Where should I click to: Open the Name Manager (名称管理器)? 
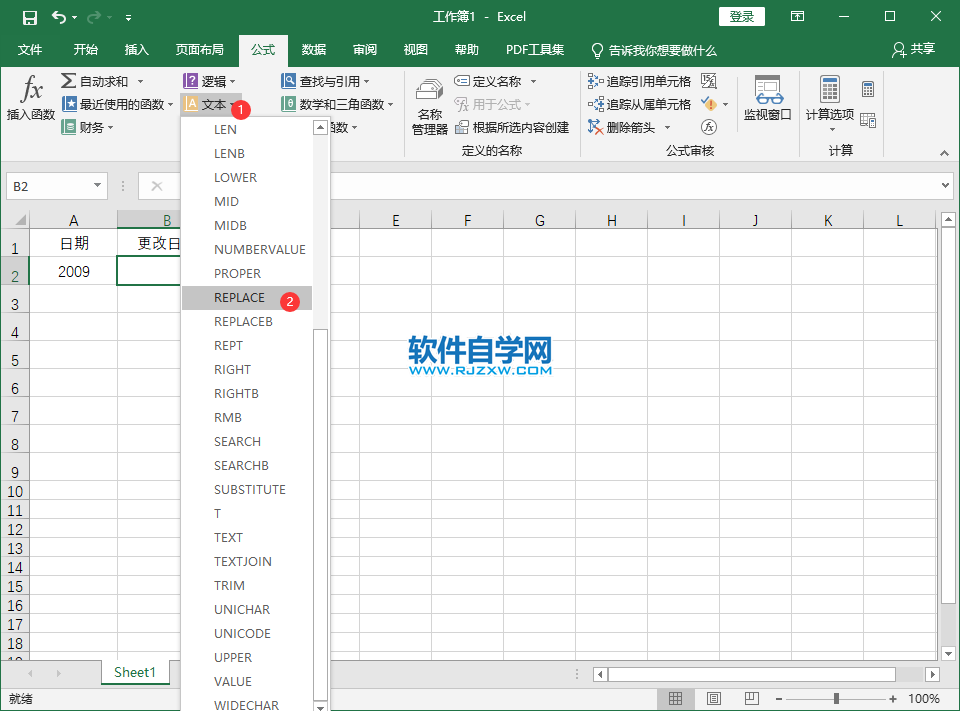click(429, 105)
